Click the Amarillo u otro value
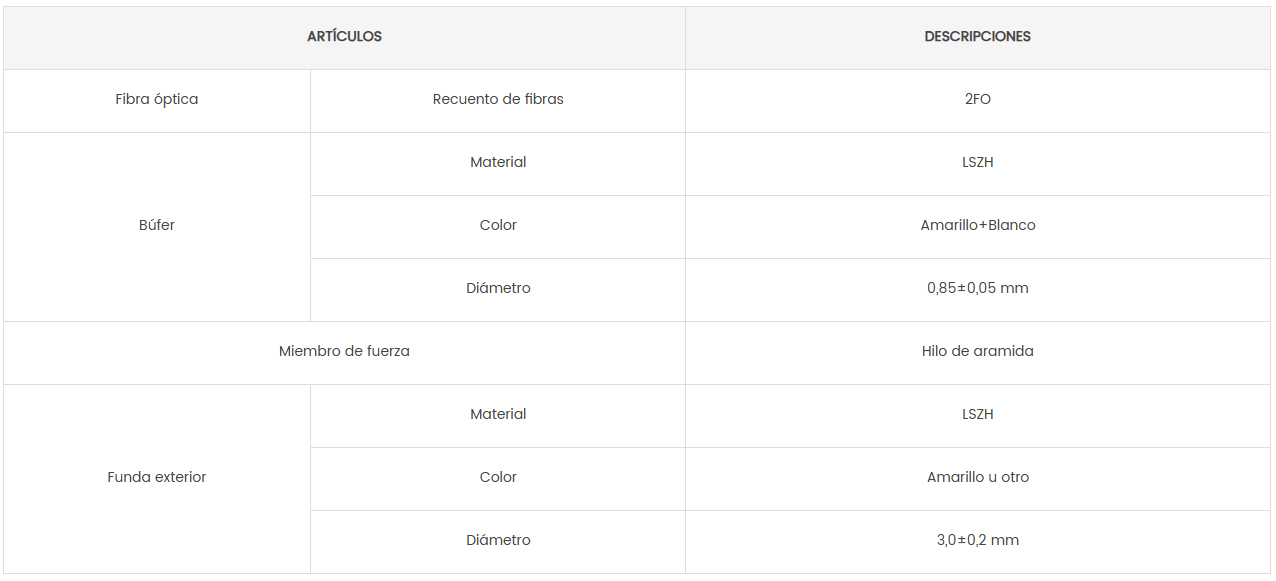1276x581 pixels. [x=978, y=478]
